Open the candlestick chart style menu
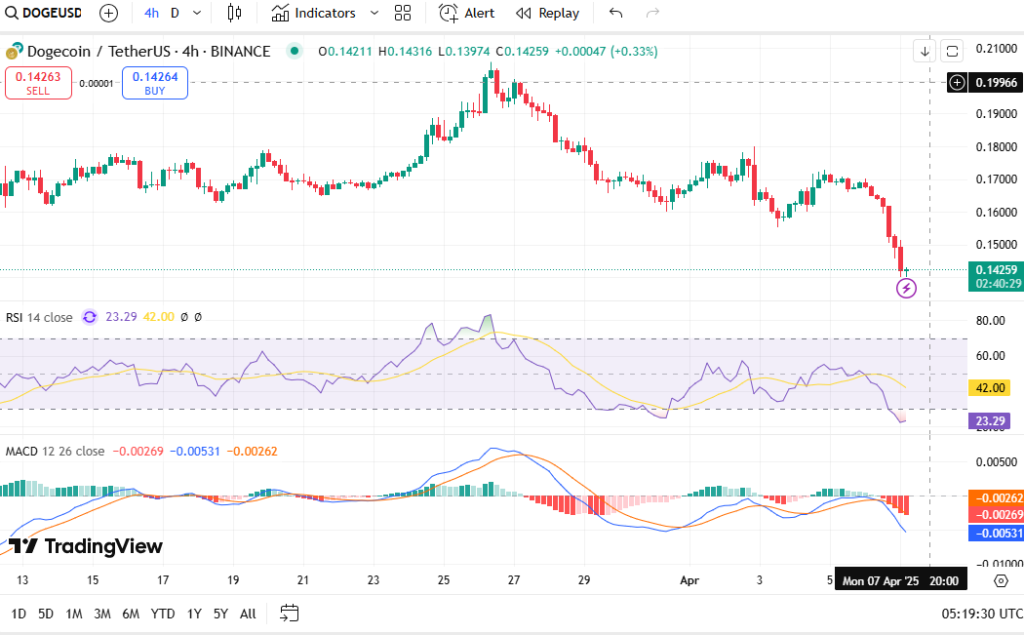Screen dimensions: 1024x635 [234, 13]
